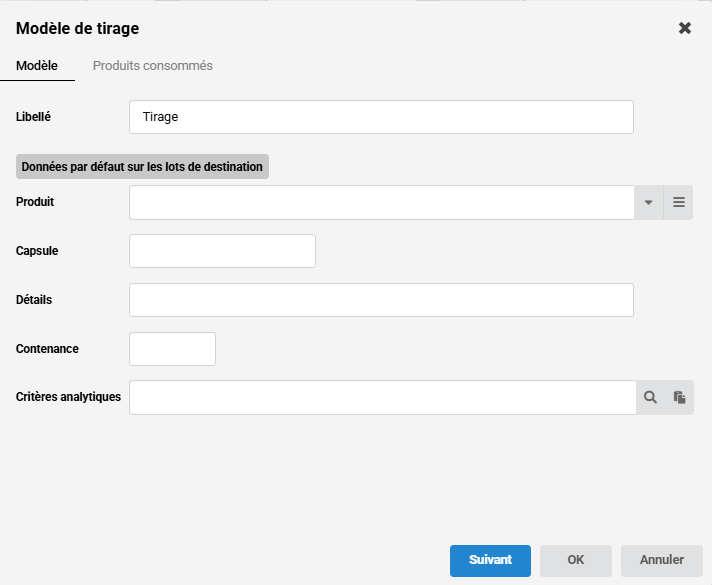Focus the Libellé field containing Tirage

pos(381,117)
